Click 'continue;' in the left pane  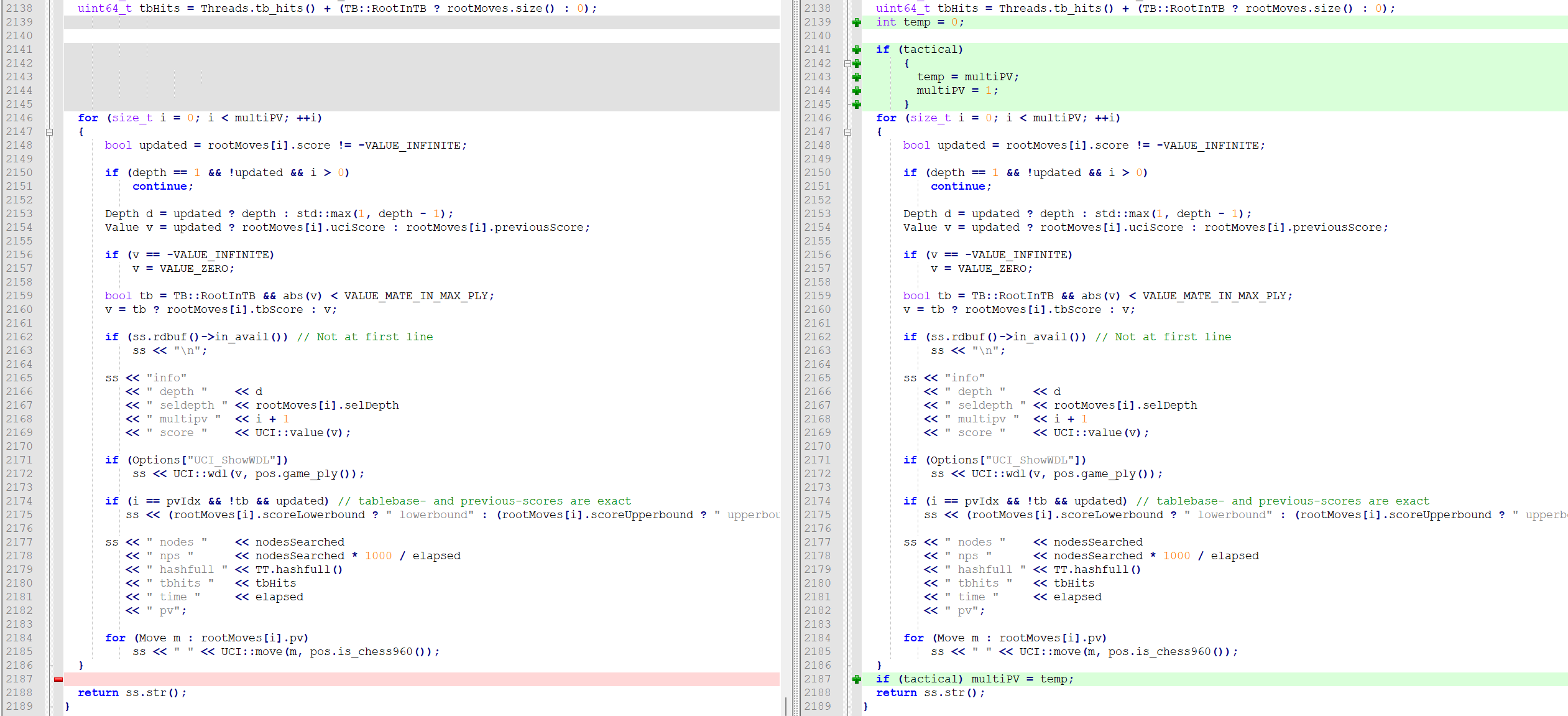click(x=163, y=187)
